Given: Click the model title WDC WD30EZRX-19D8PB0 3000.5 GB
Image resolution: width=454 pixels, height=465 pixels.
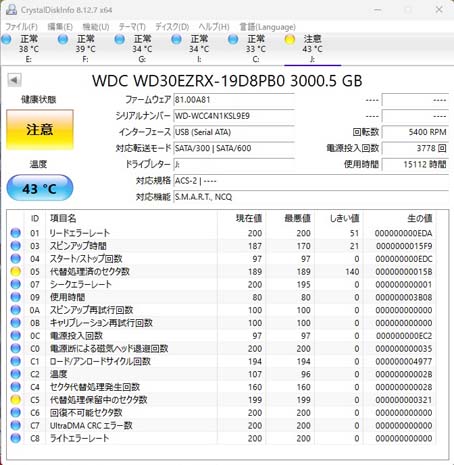Looking at the screenshot, I should [x=227, y=81].
